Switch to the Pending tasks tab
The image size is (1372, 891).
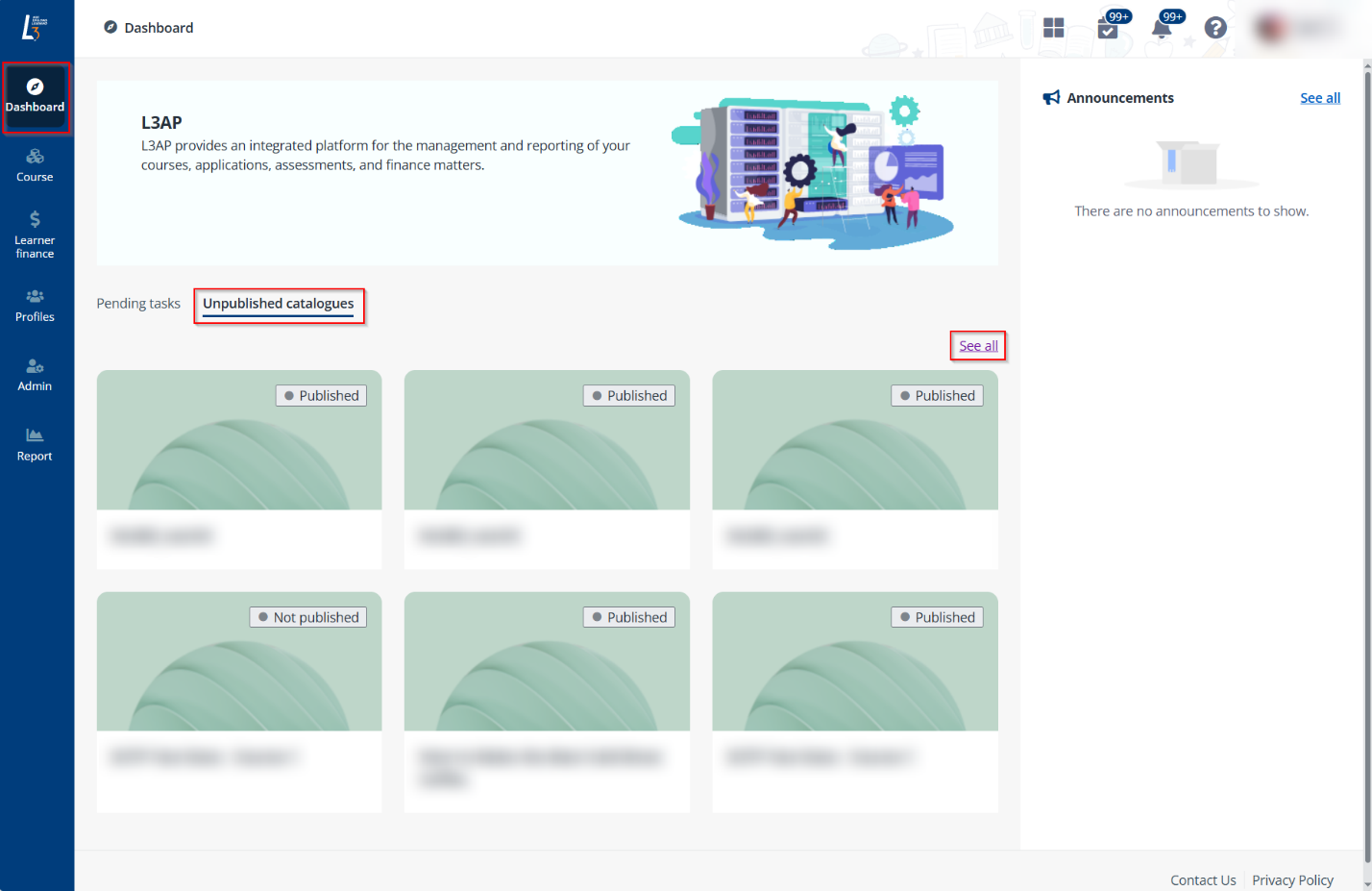pyautogui.click(x=138, y=304)
